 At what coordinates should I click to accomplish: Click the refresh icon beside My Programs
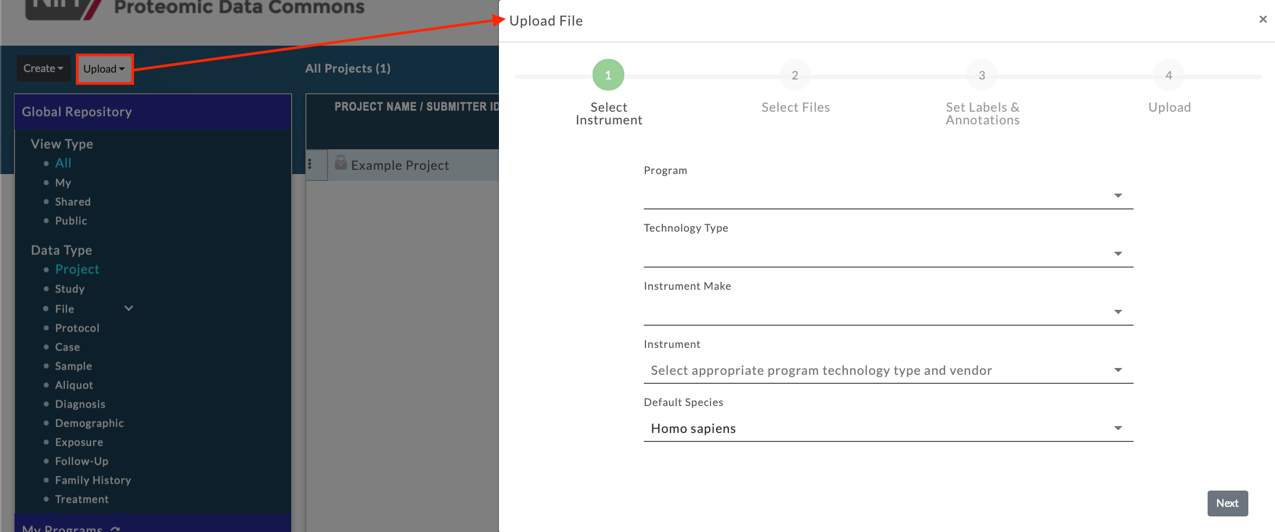[116, 528]
